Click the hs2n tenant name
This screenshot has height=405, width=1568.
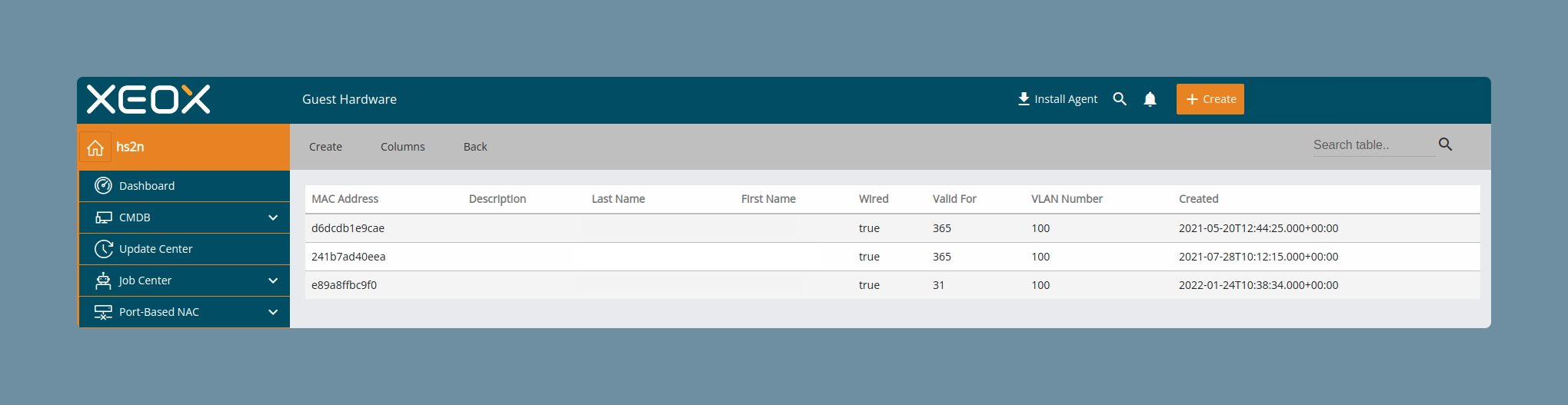click(130, 147)
